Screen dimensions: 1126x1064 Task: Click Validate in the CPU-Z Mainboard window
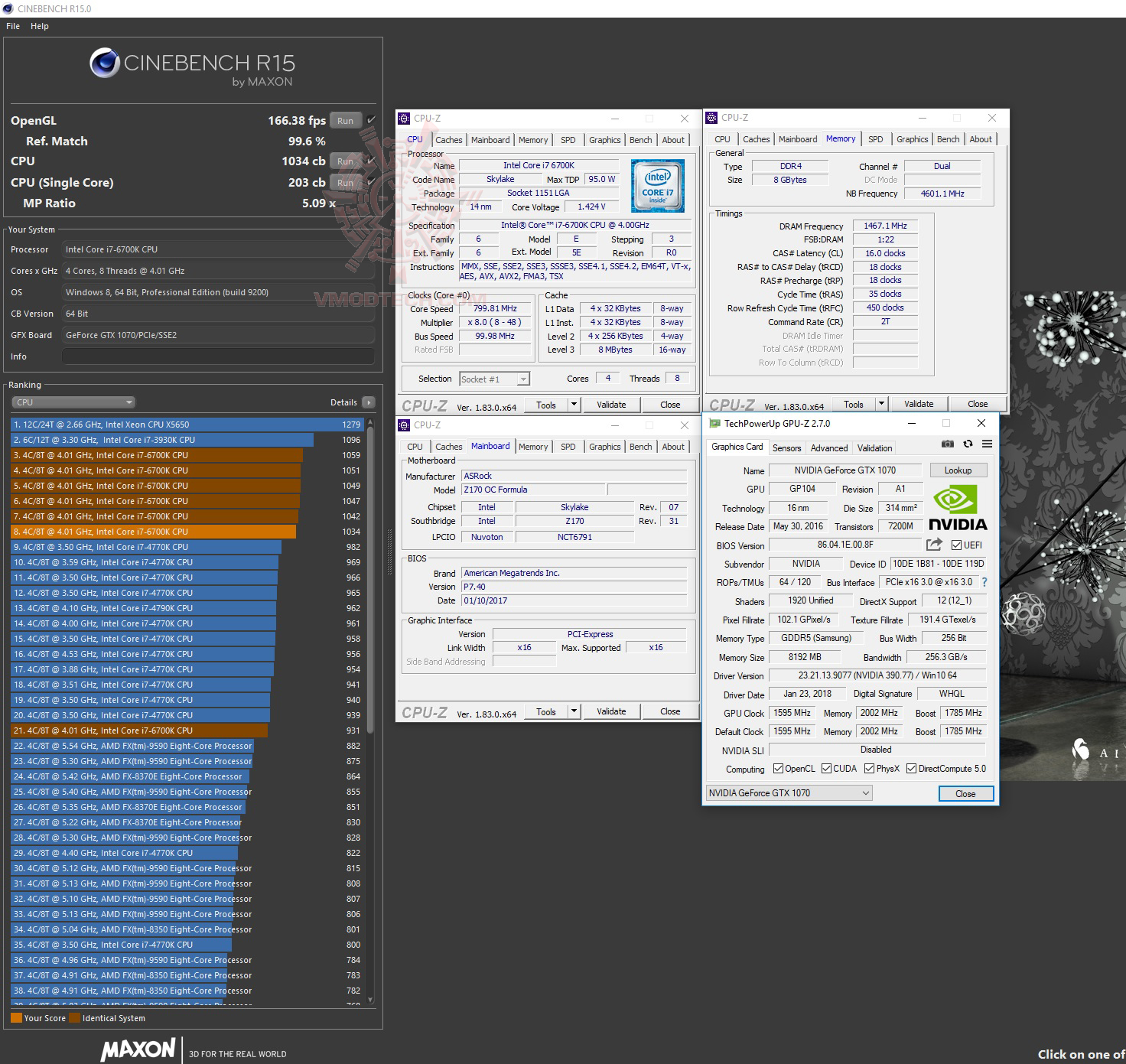(611, 711)
